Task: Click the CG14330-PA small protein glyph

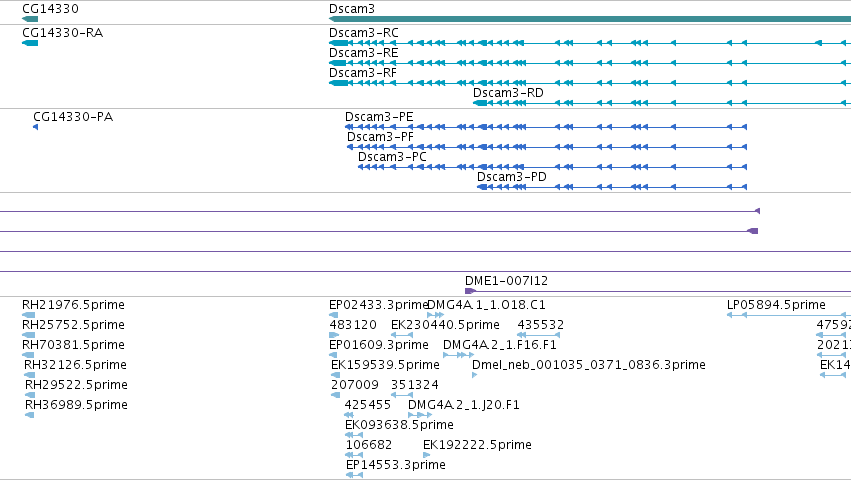Action: pyautogui.click(x=35, y=127)
